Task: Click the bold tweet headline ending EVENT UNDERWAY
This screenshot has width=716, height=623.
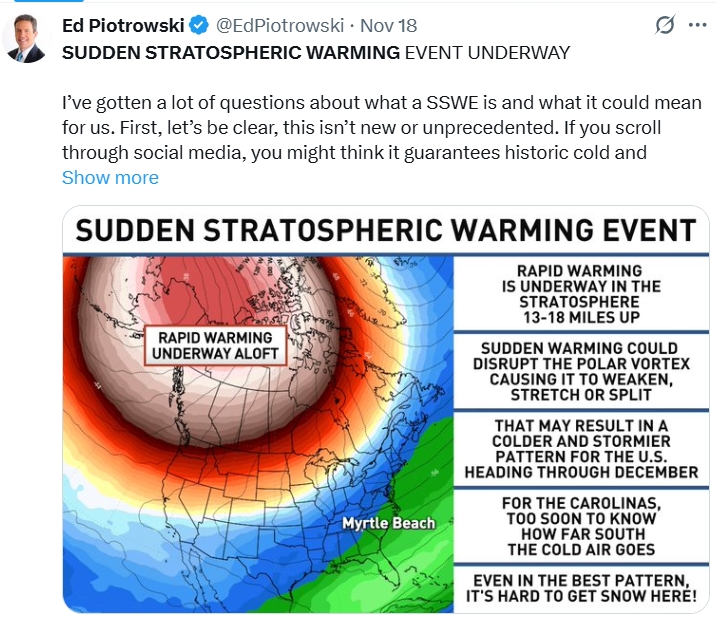Action: coord(316,52)
